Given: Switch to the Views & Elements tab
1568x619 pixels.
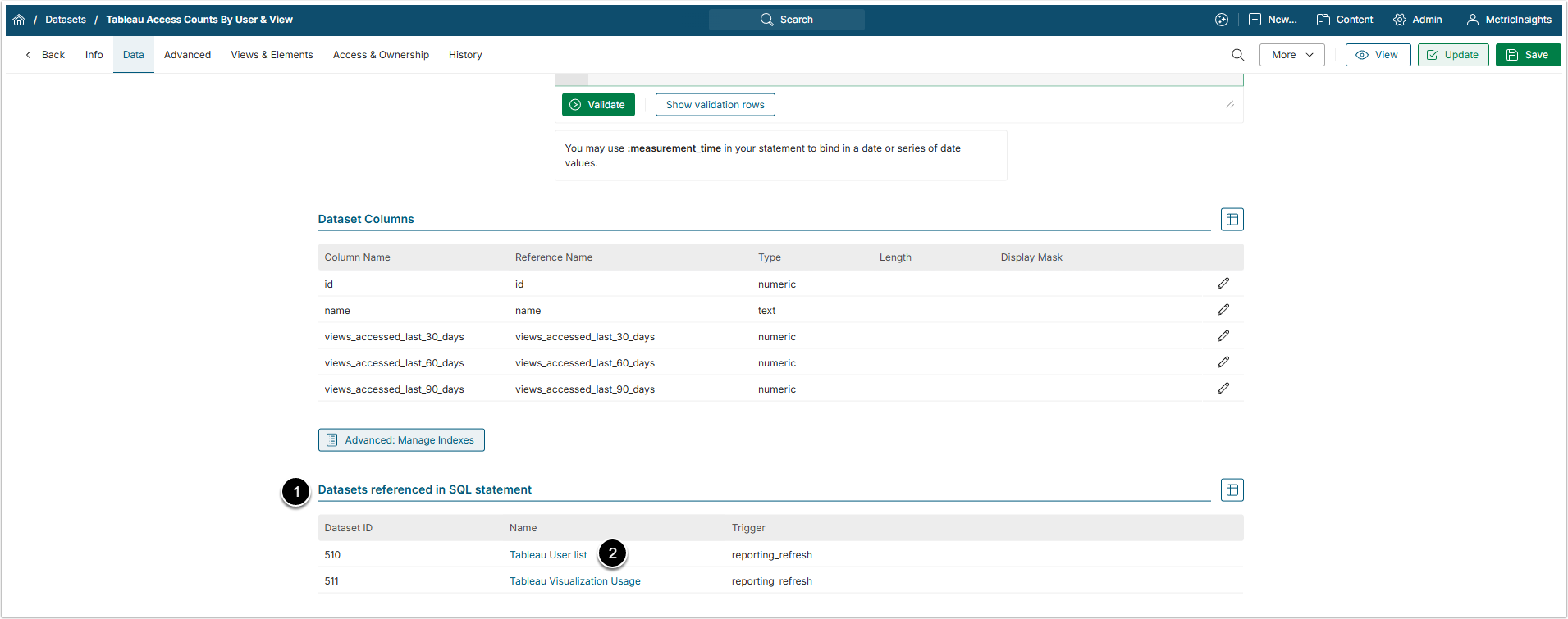Looking at the screenshot, I should 272,55.
